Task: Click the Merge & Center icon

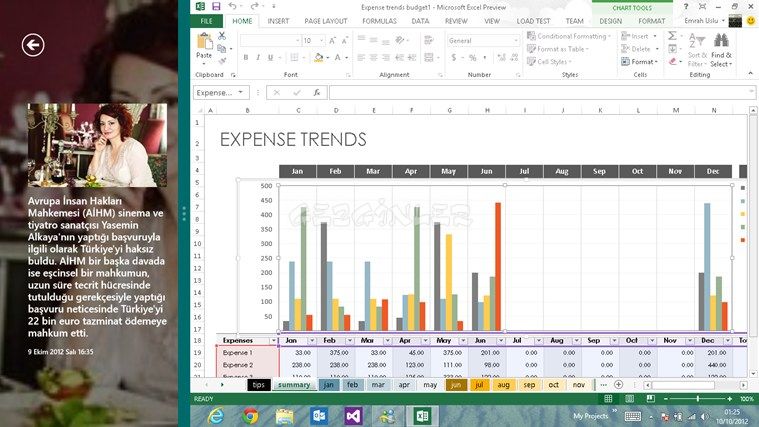Action: coord(429,58)
